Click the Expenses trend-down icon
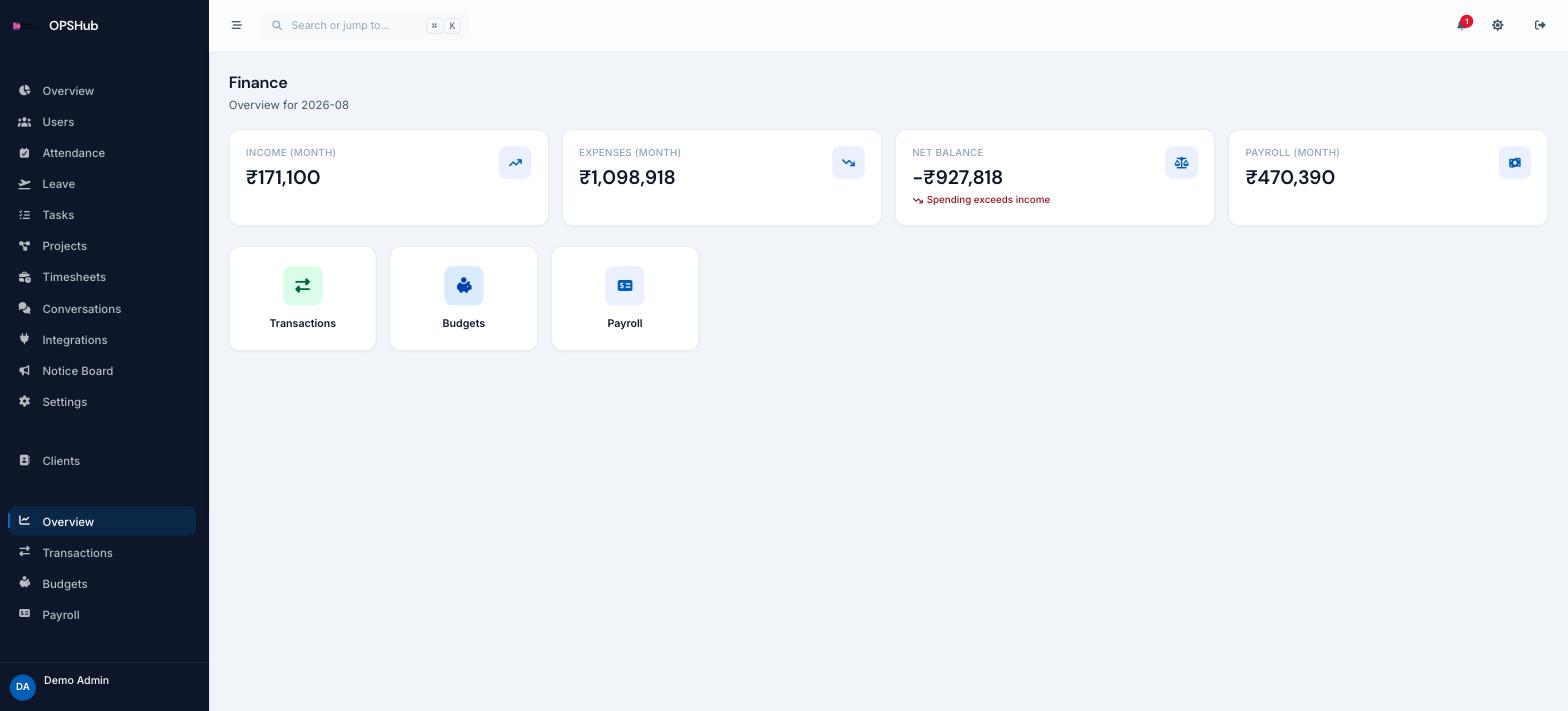The height and width of the screenshot is (711, 1568). (848, 162)
